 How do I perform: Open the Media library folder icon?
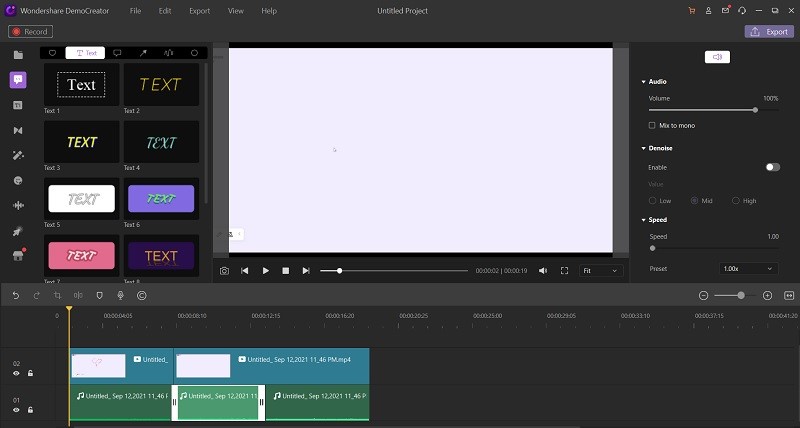point(18,55)
